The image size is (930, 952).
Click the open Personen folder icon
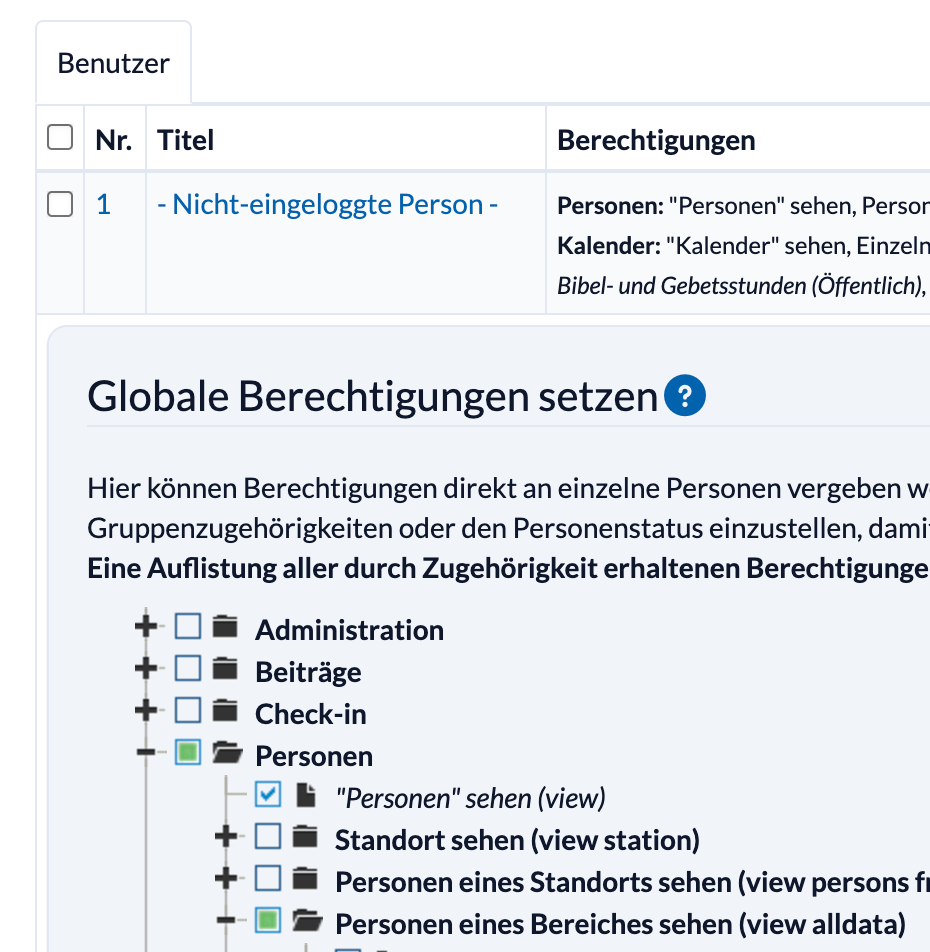click(228, 752)
